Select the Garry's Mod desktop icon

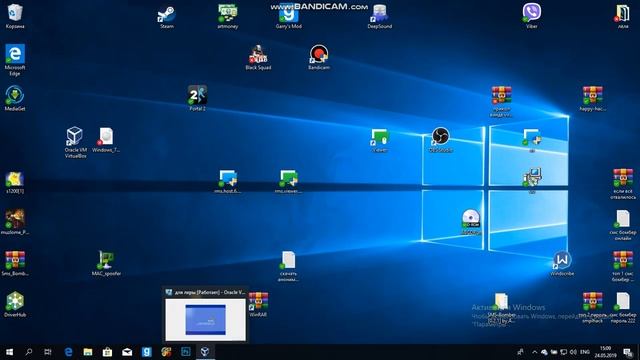[x=289, y=16]
